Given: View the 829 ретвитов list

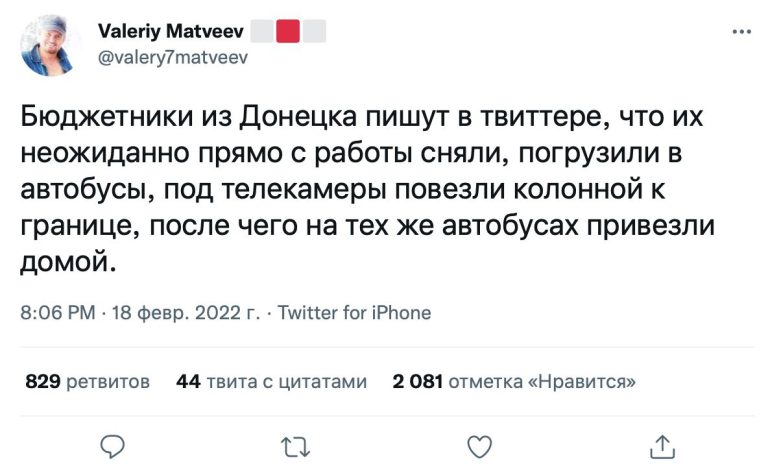Looking at the screenshot, I should point(88,381).
